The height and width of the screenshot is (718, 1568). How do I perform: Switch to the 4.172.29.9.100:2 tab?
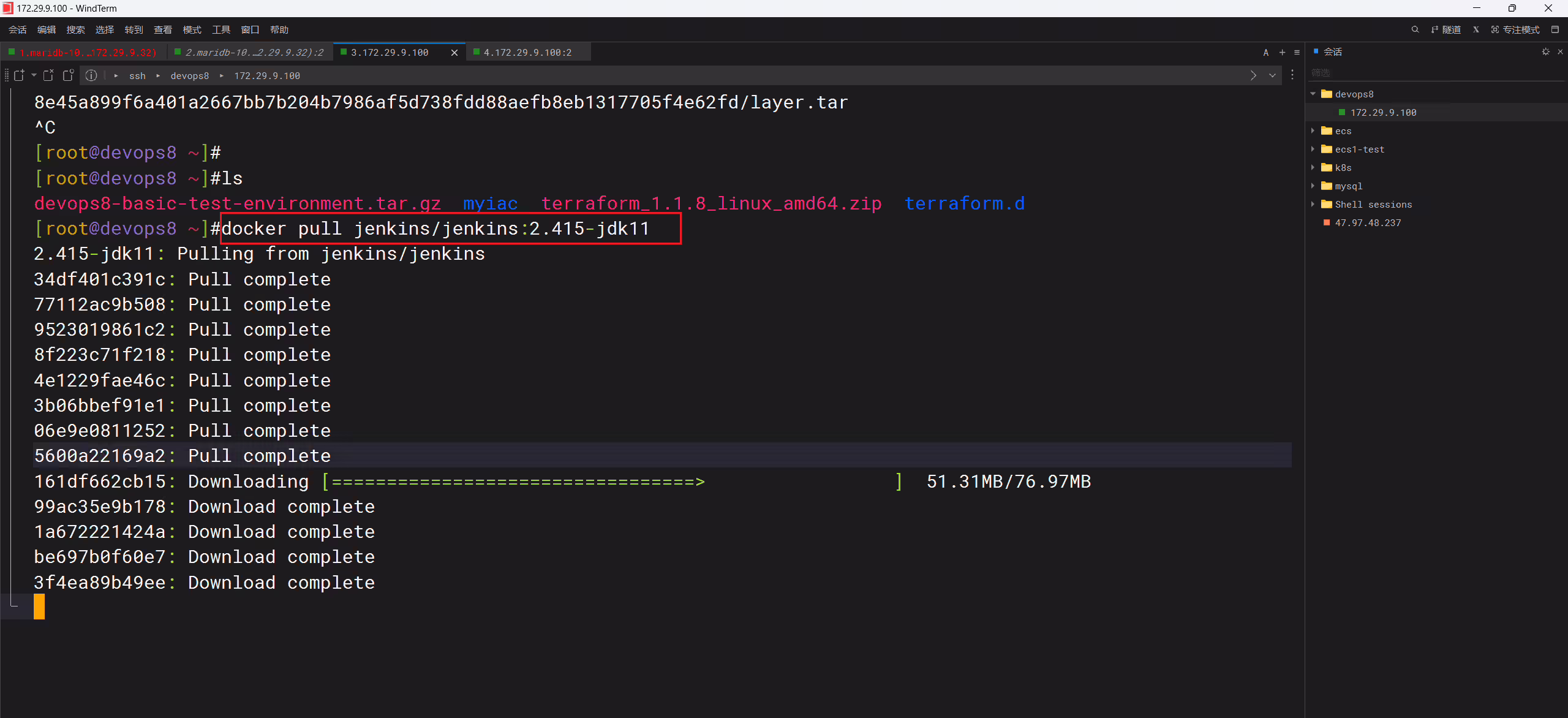click(x=527, y=53)
